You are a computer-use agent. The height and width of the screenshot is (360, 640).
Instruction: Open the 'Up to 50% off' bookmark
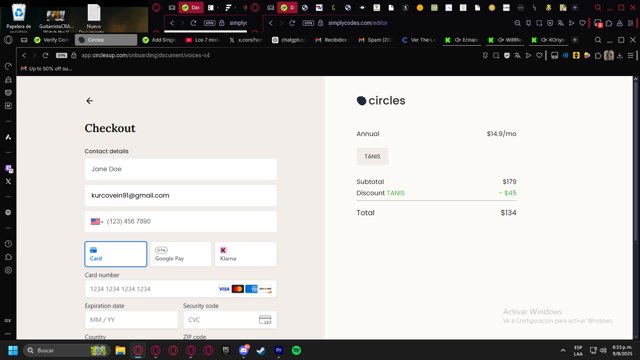(47, 69)
